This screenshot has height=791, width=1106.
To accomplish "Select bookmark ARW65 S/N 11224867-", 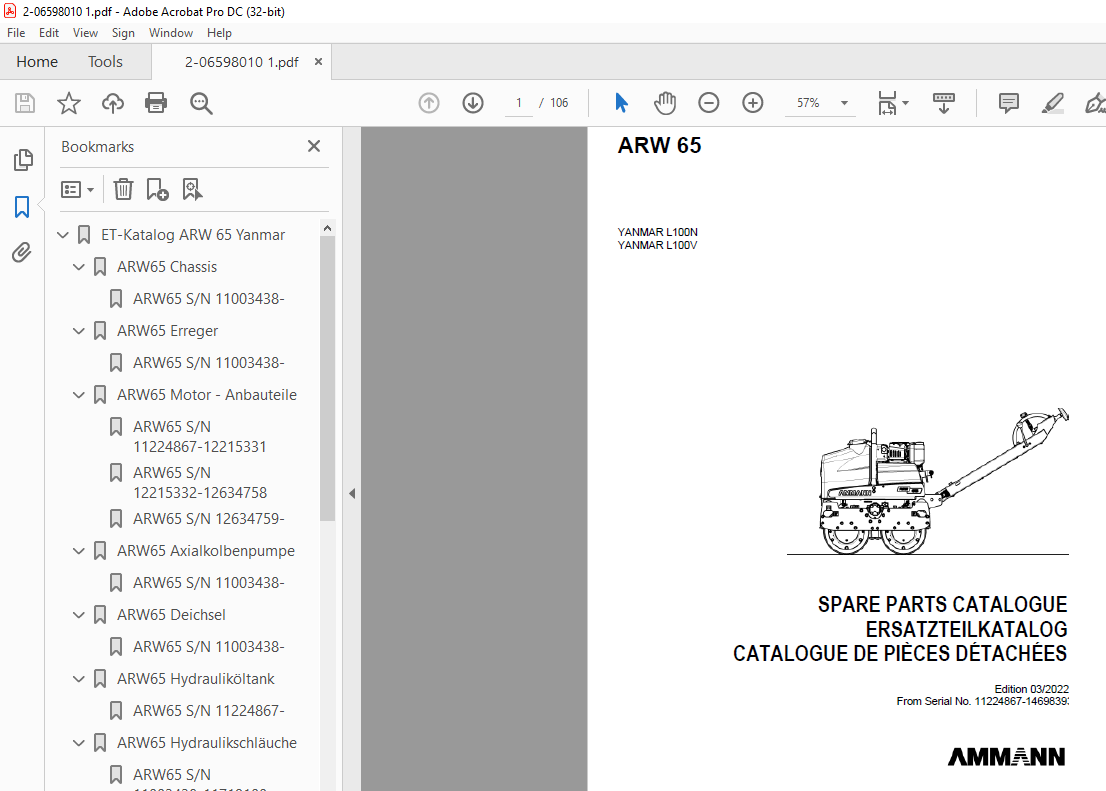I will 209,711.
